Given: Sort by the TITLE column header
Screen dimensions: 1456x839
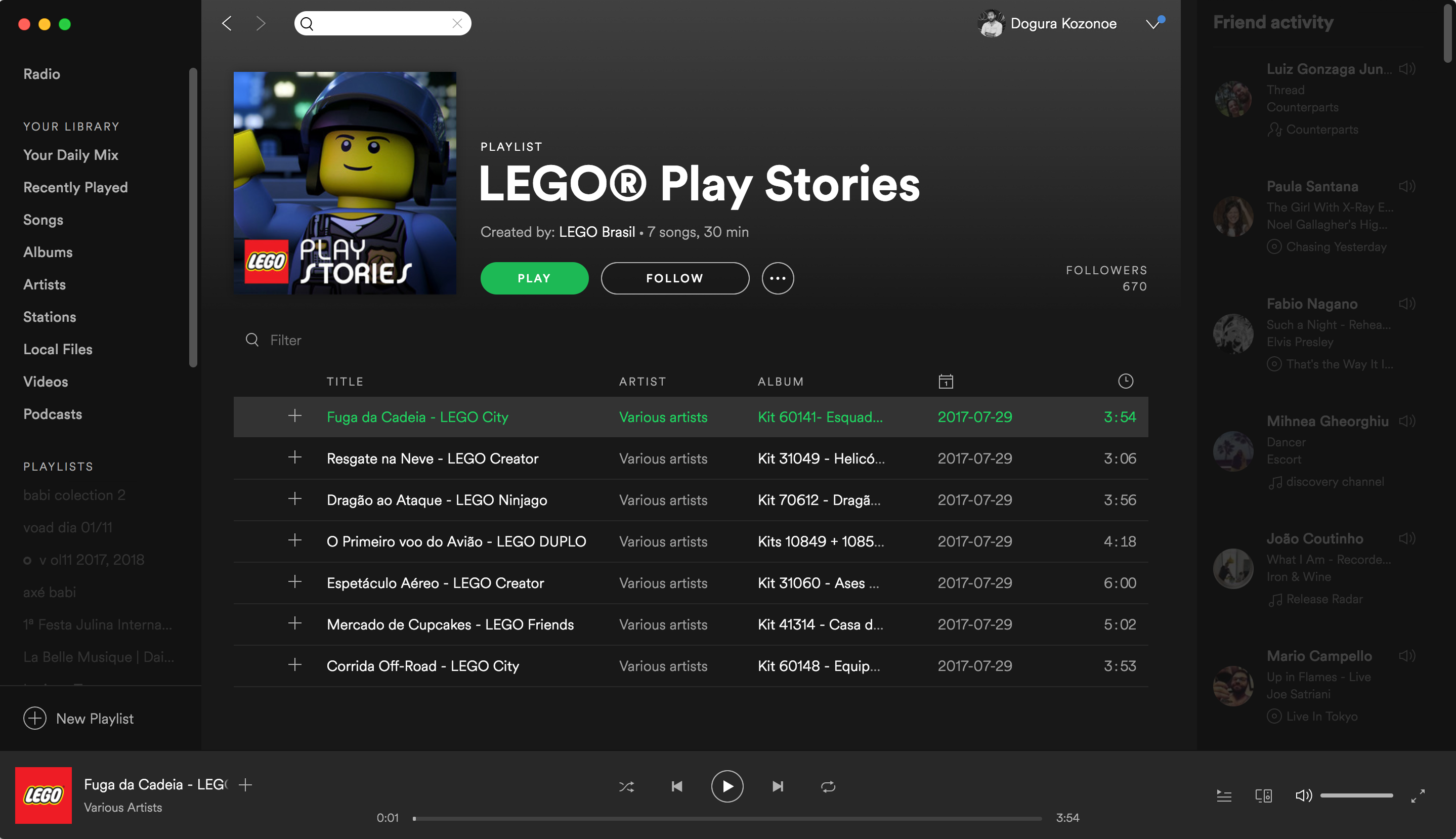Looking at the screenshot, I should 345,382.
